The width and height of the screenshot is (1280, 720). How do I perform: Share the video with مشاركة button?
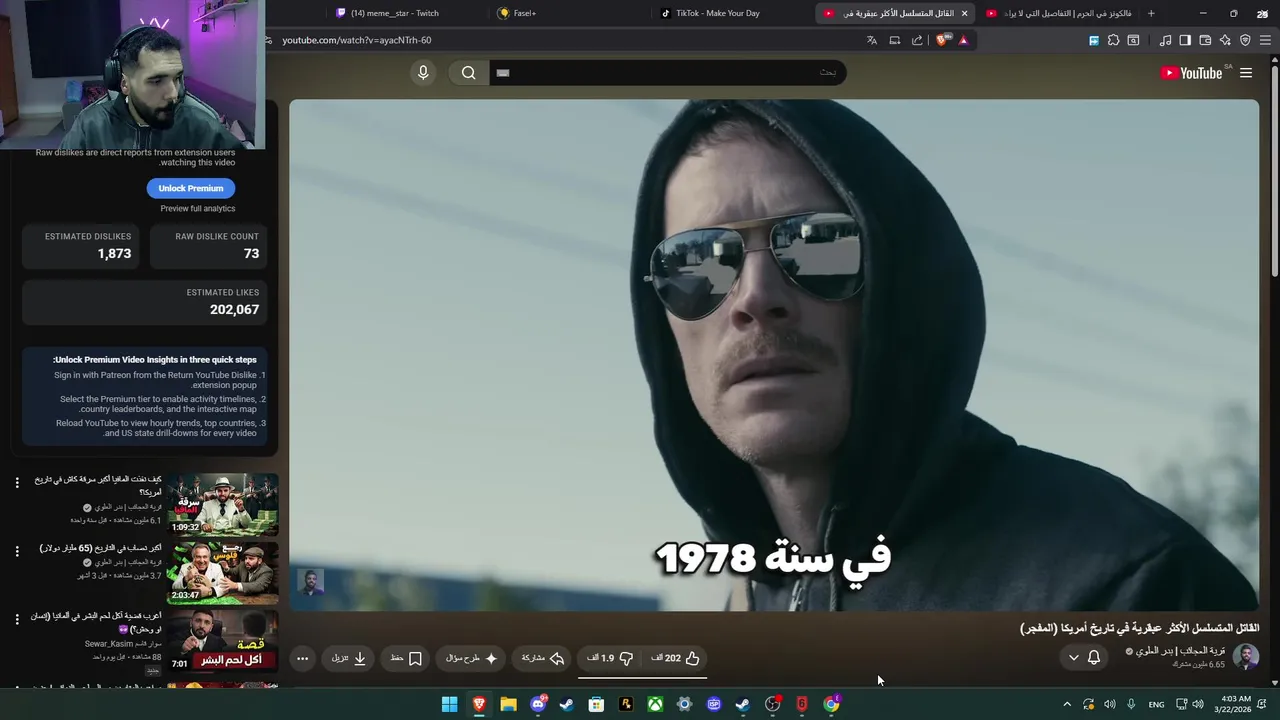pyautogui.click(x=543, y=658)
